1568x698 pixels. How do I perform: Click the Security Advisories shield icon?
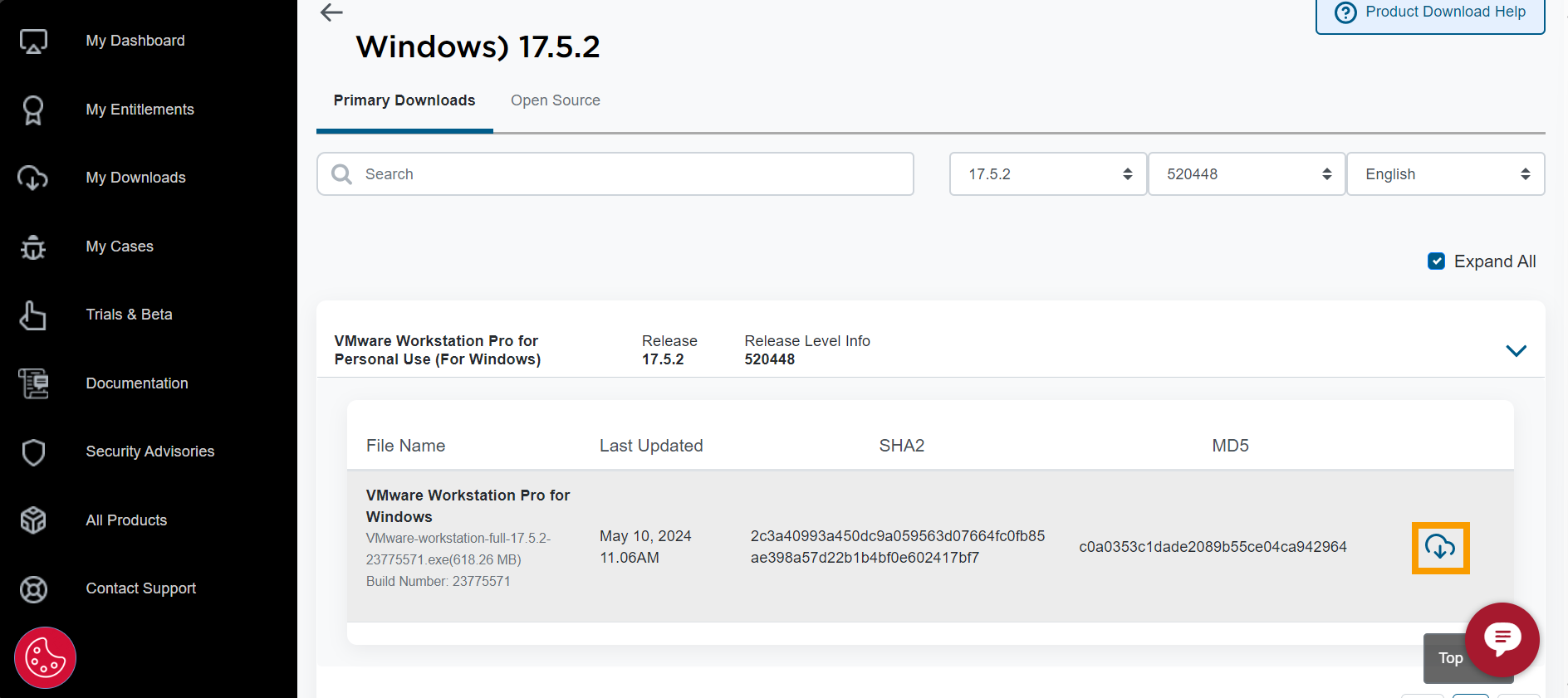click(33, 452)
